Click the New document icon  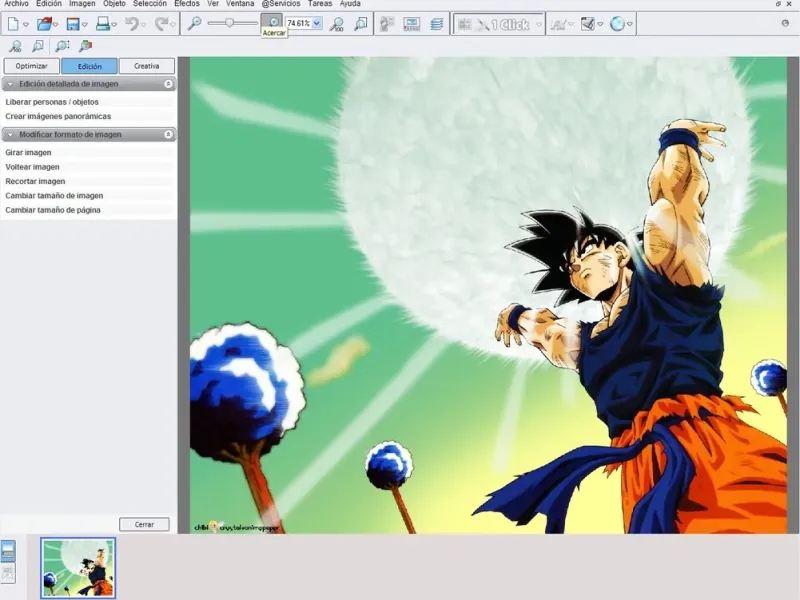click(11, 23)
